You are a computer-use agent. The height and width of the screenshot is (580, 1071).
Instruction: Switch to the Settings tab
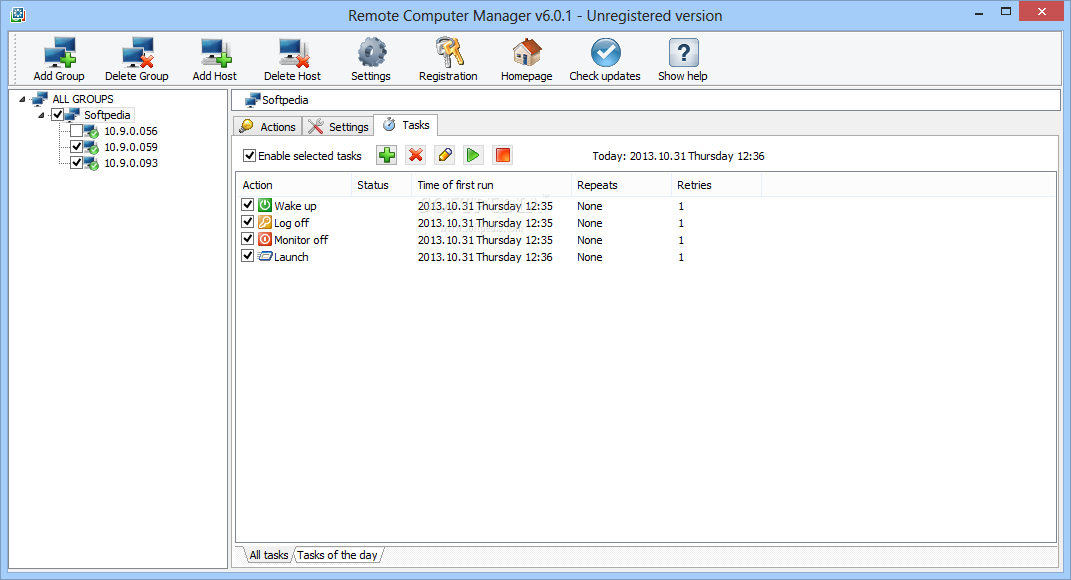click(x=337, y=126)
